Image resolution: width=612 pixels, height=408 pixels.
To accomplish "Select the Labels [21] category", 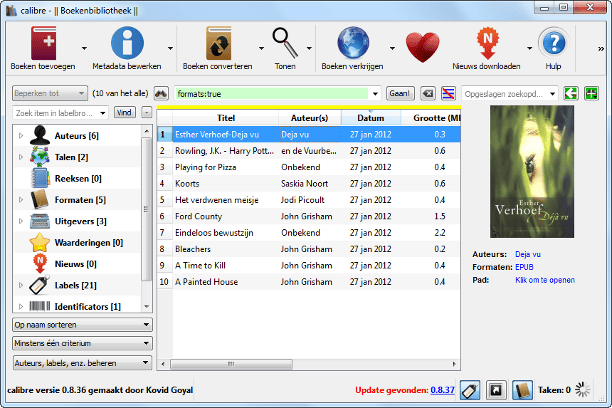I will click(x=75, y=285).
